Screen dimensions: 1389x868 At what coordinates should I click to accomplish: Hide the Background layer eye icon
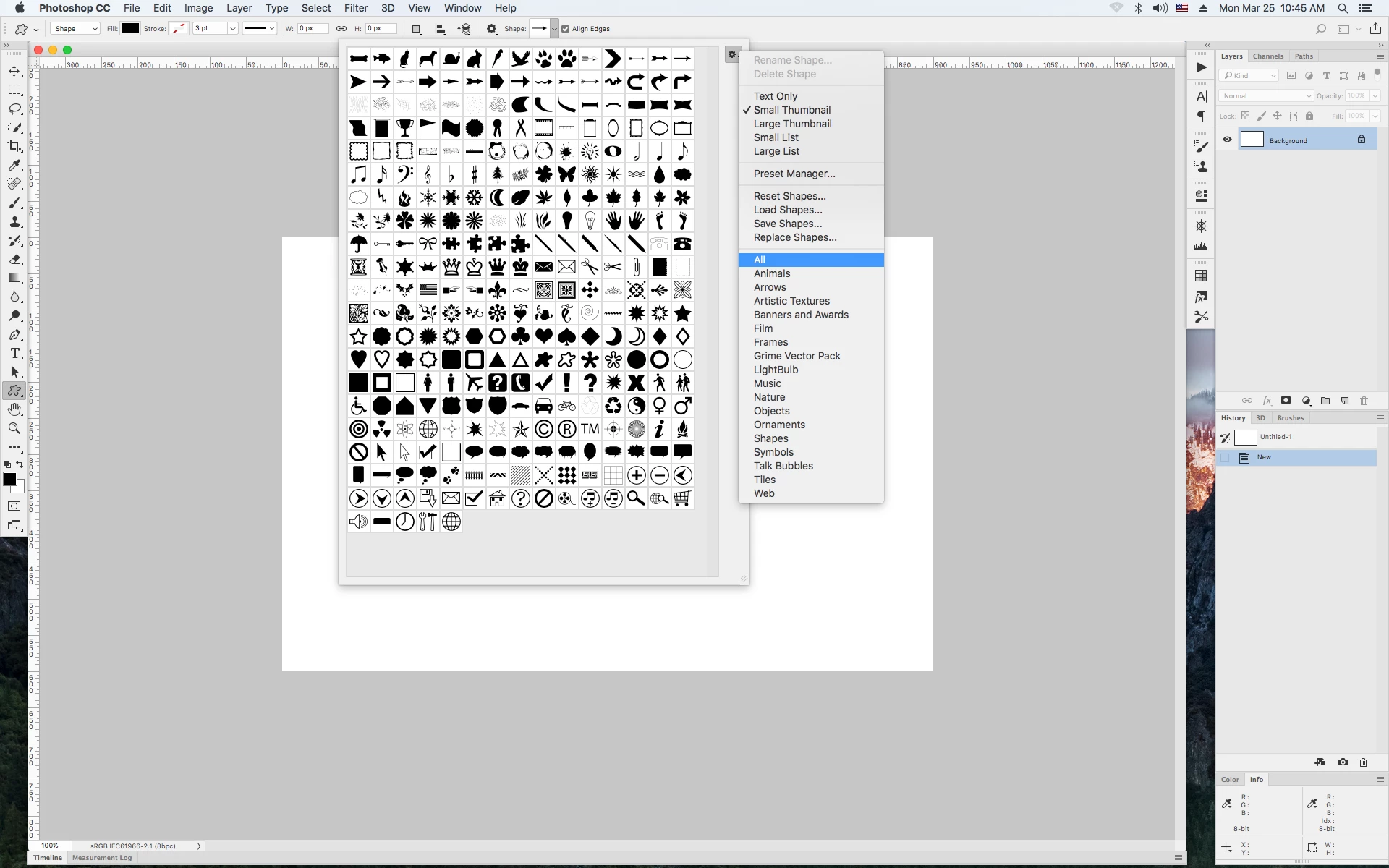[1227, 140]
